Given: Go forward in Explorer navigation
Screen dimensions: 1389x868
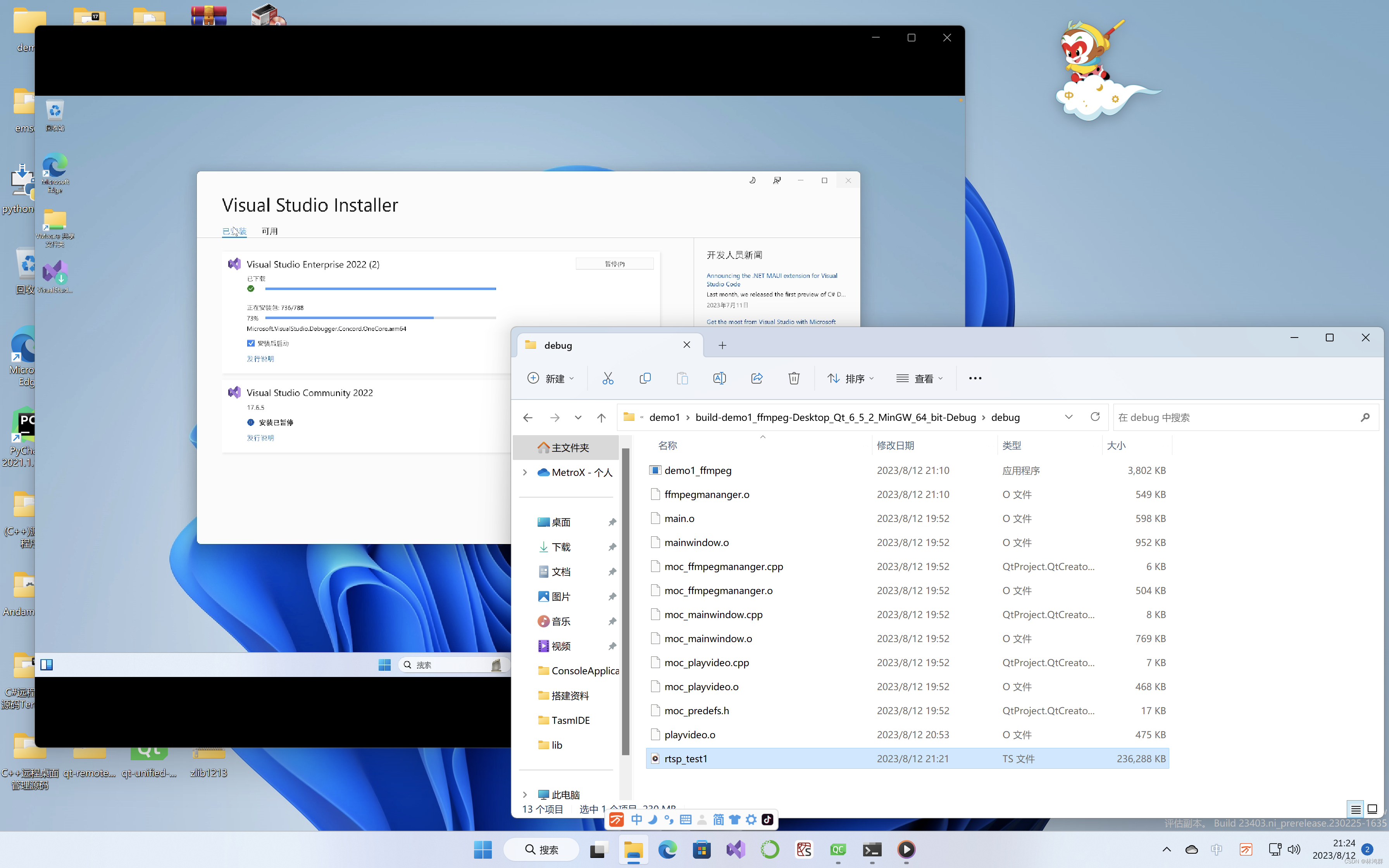Looking at the screenshot, I should [555, 417].
